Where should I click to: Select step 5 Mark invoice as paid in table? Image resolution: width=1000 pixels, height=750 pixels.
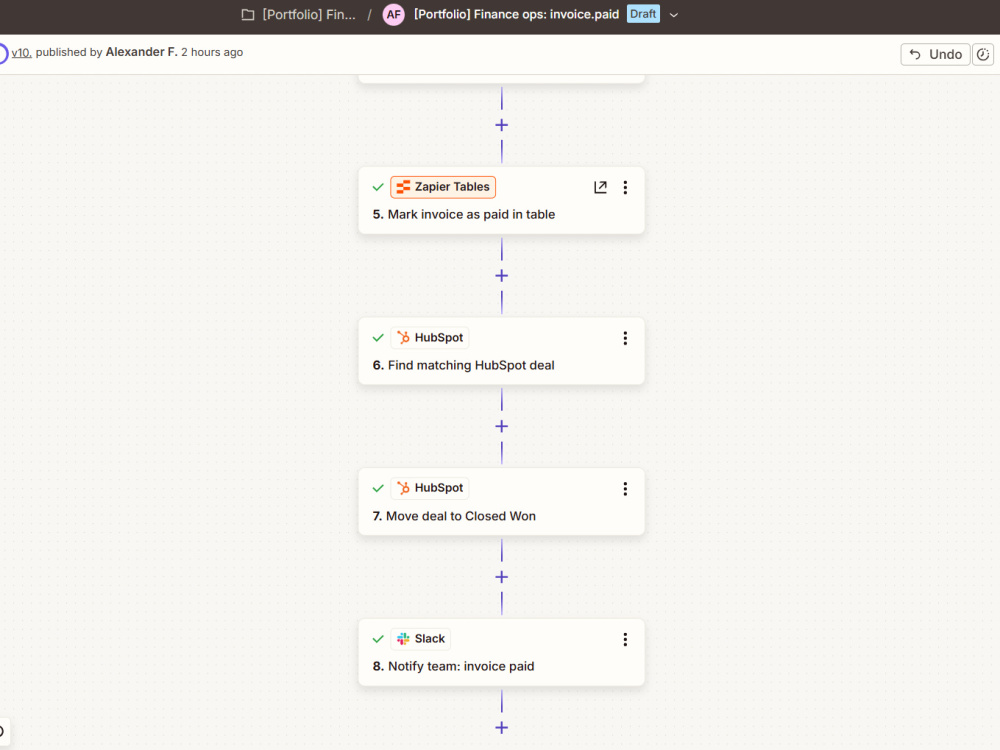click(501, 200)
